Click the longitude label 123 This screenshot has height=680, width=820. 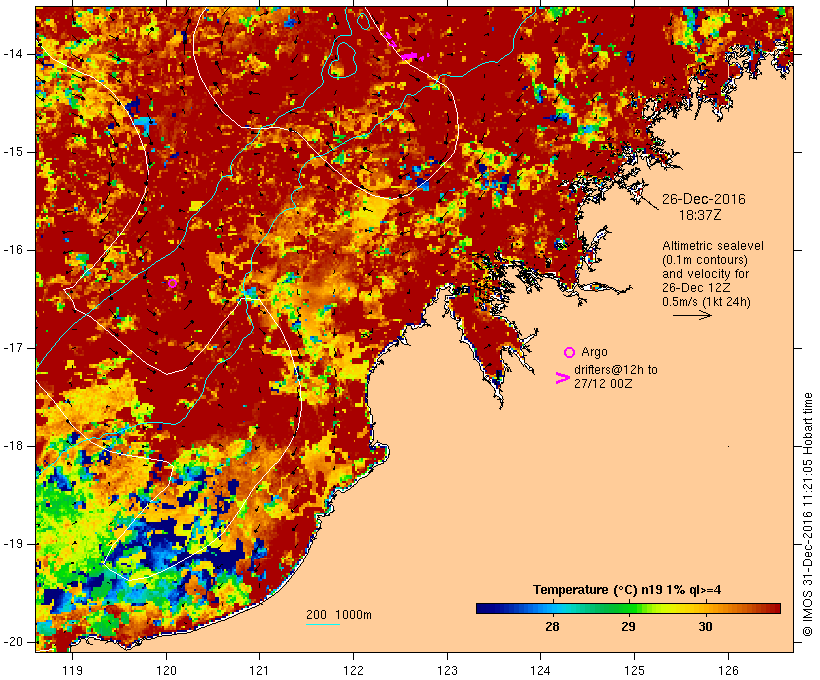click(447, 670)
